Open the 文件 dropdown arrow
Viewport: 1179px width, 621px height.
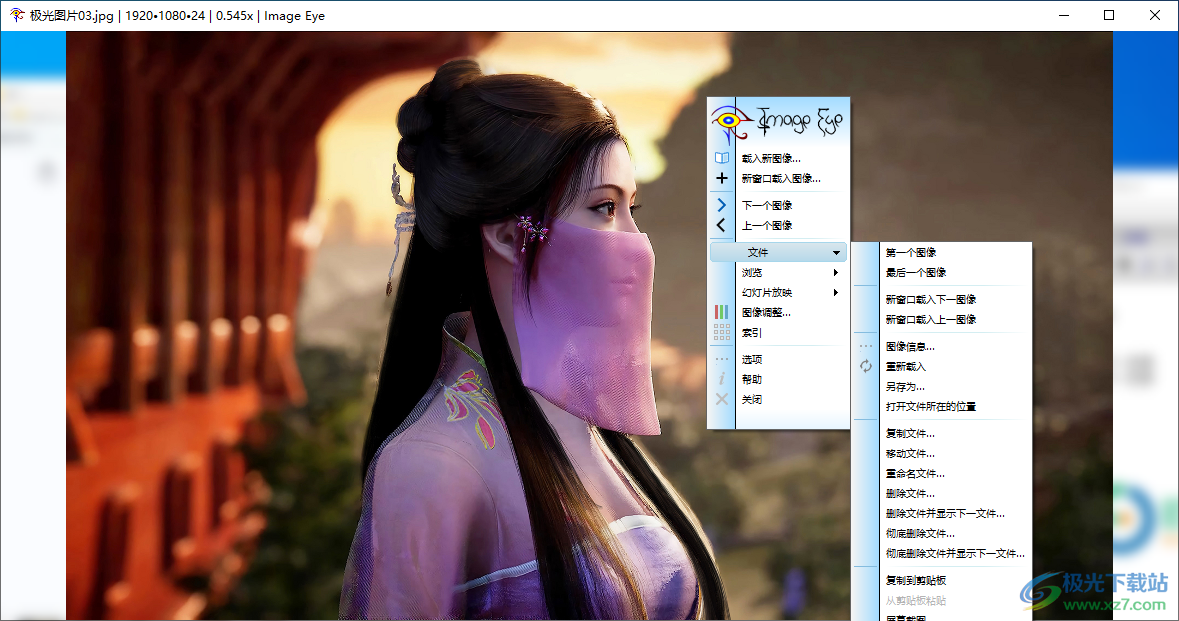pos(836,252)
